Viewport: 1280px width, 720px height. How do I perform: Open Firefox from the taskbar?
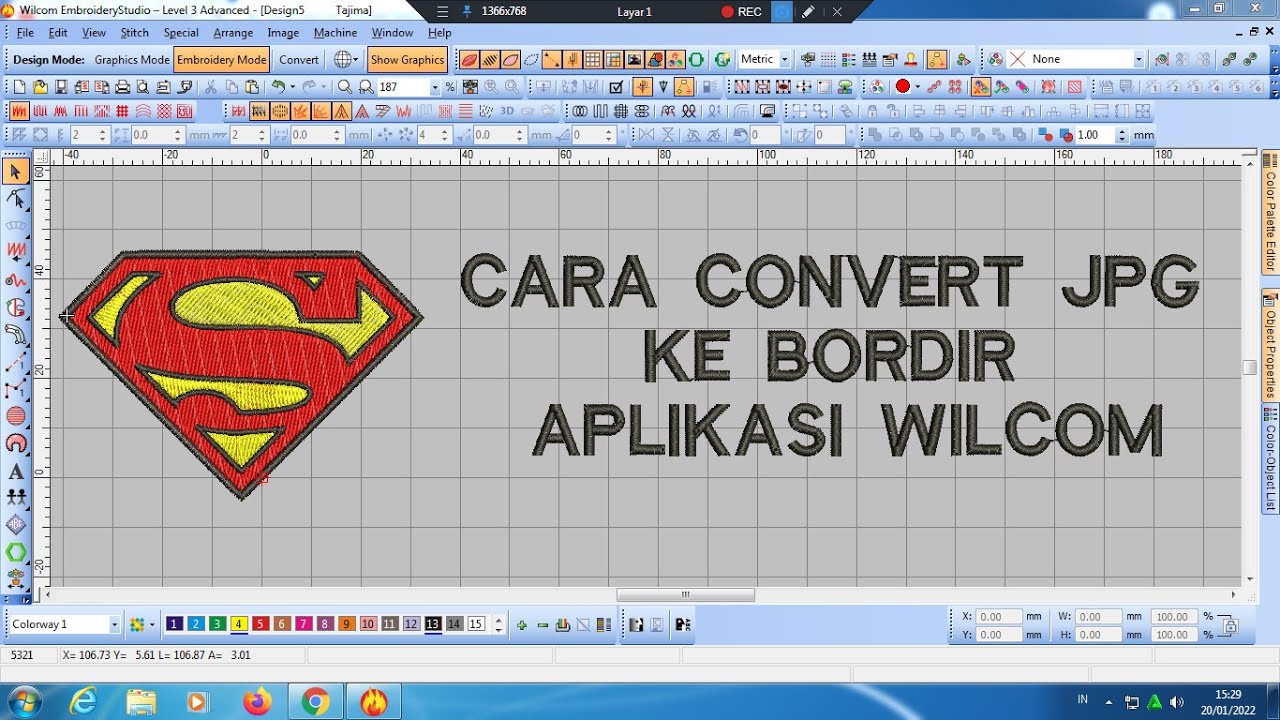click(x=257, y=702)
